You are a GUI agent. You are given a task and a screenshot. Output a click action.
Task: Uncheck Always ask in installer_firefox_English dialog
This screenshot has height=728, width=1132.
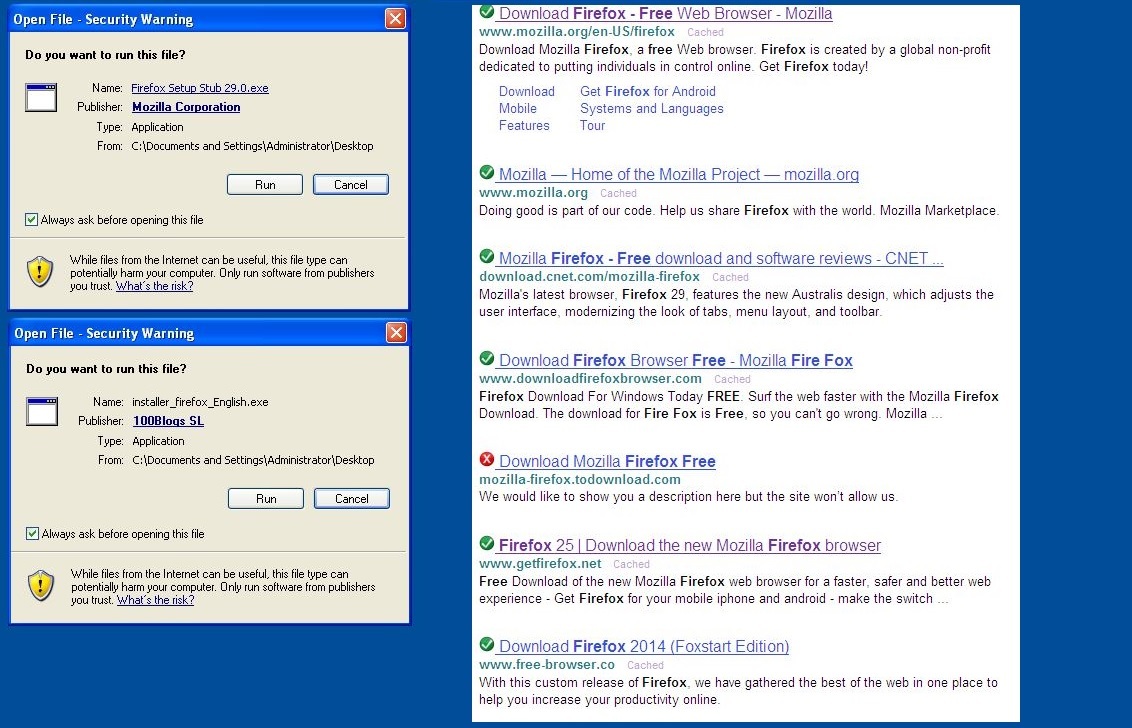click(32, 534)
